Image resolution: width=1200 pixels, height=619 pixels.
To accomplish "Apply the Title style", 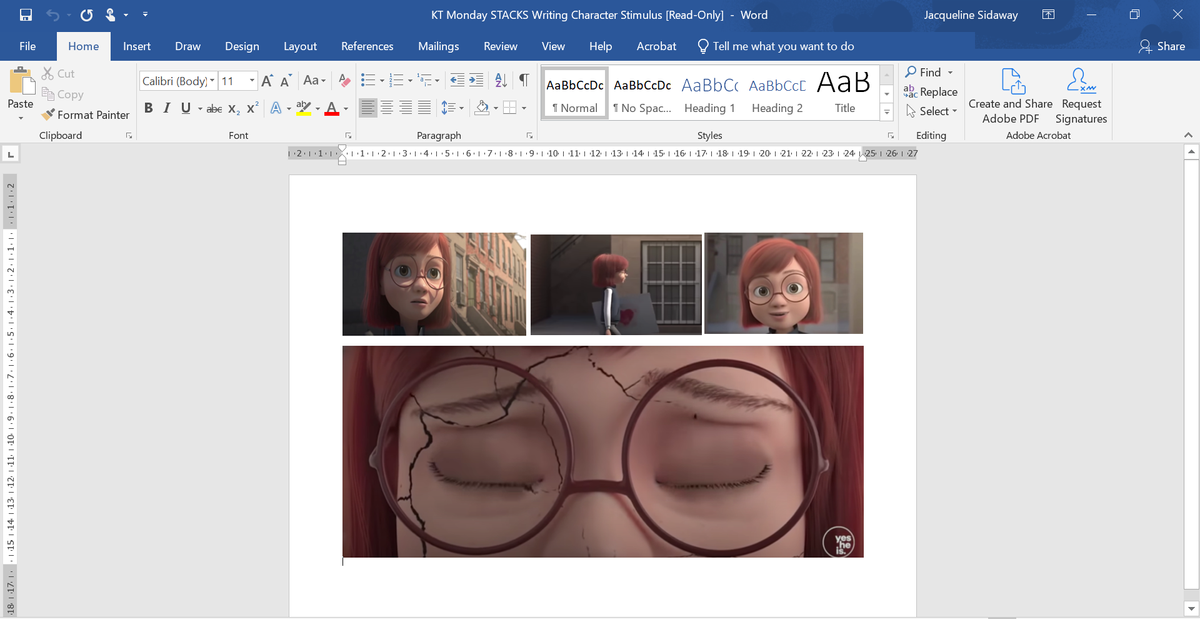I will click(845, 94).
